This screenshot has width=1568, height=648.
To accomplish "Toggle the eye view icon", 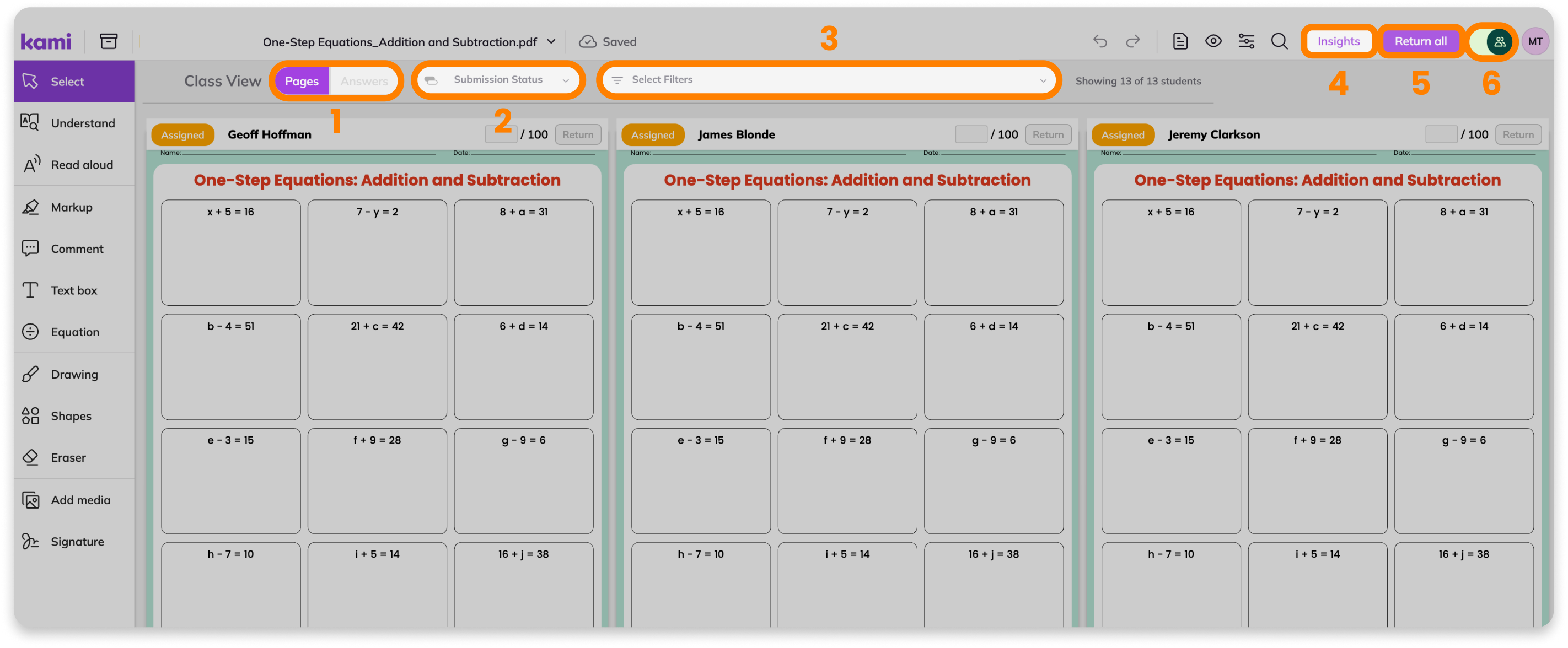I will click(x=1213, y=41).
